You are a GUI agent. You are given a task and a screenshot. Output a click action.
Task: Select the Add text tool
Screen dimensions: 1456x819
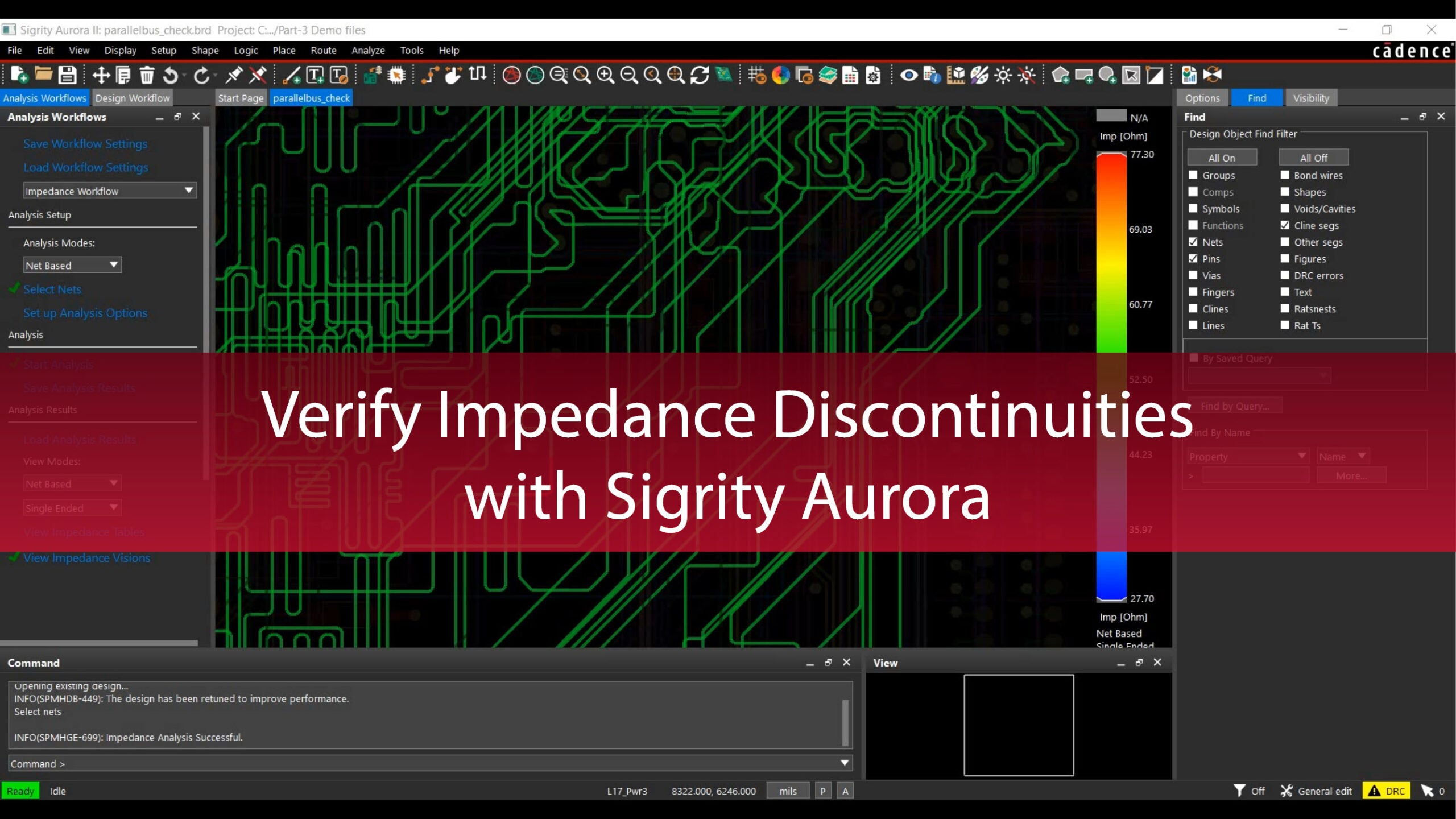pos(315,75)
